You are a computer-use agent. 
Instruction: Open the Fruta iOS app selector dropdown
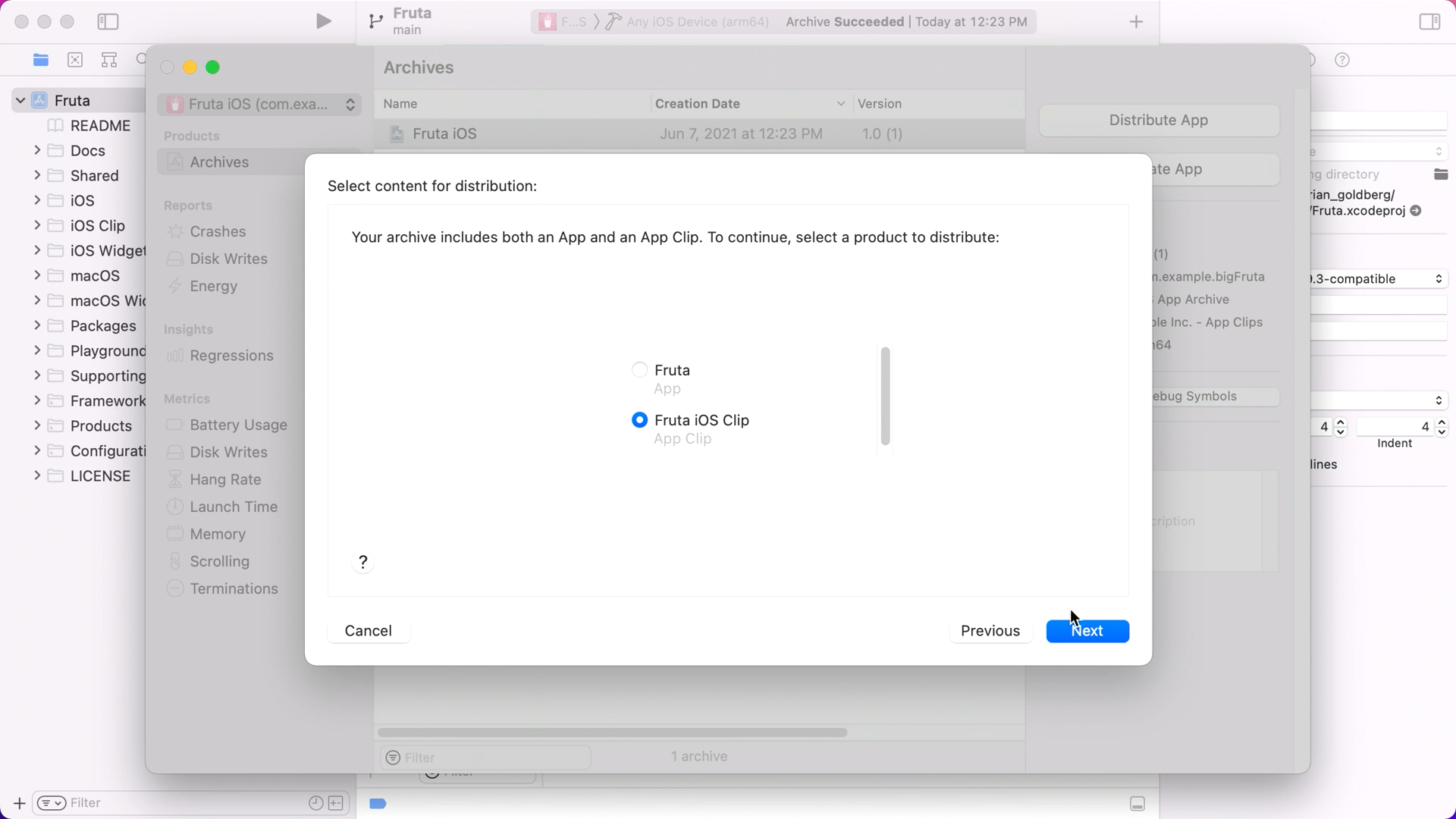pyautogui.click(x=259, y=104)
